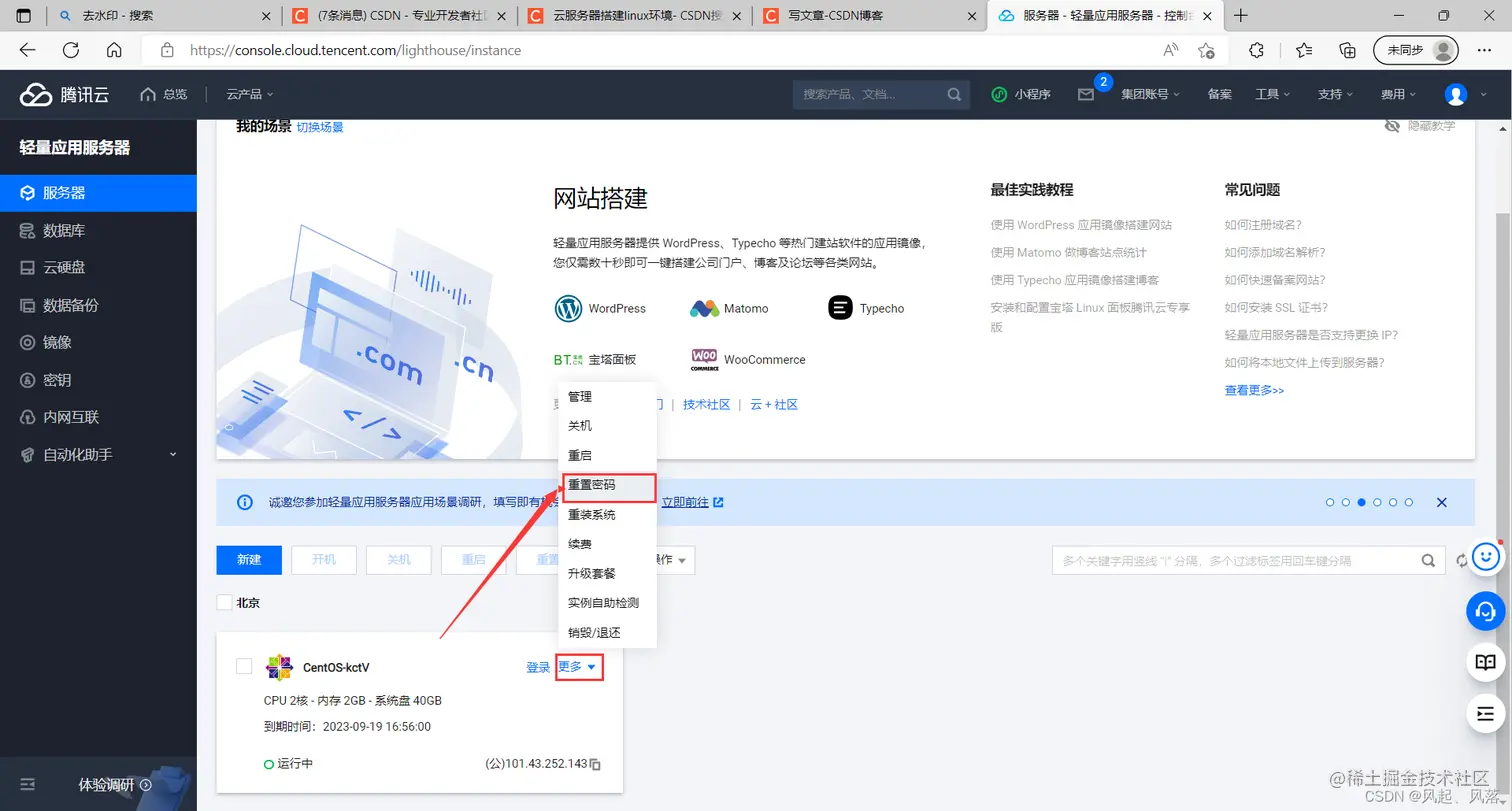Choose 重置密码 from the context menu
The width and height of the screenshot is (1512, 811).
click(590, 485)
